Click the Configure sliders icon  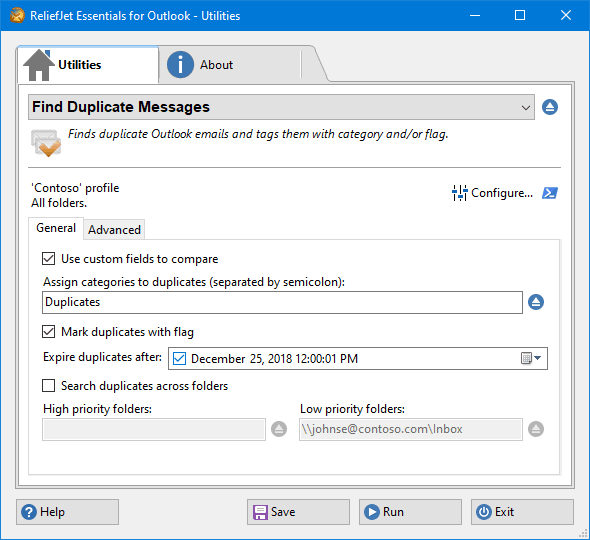point(459,193)
